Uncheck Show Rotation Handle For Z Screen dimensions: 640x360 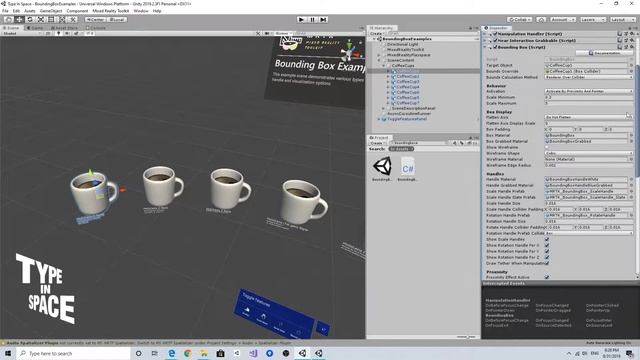click(x=547, y=257)
